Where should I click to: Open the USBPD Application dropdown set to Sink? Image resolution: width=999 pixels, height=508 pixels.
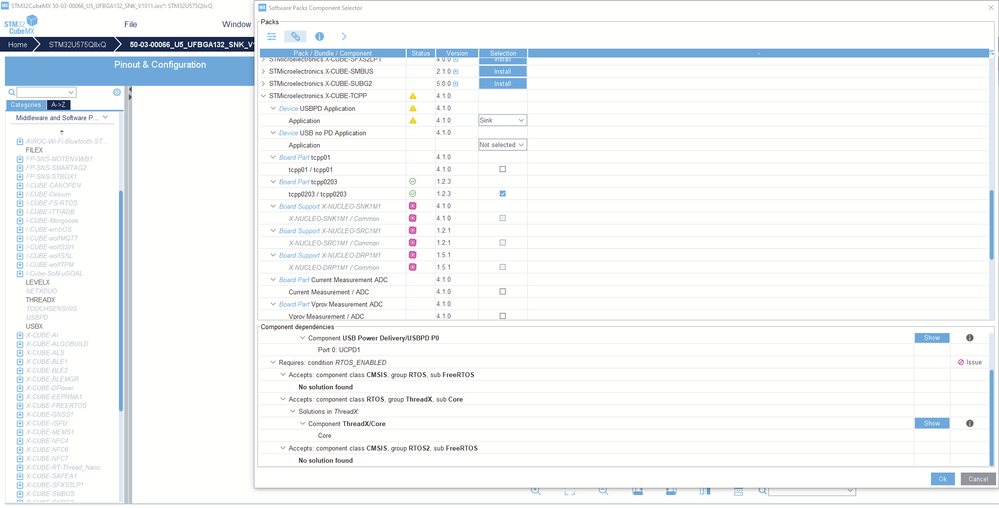502,120
